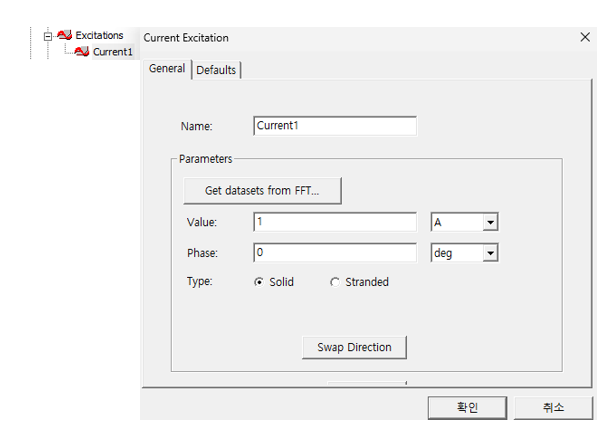
Task: Click the Swap Direction button
Action: (354, 347)
